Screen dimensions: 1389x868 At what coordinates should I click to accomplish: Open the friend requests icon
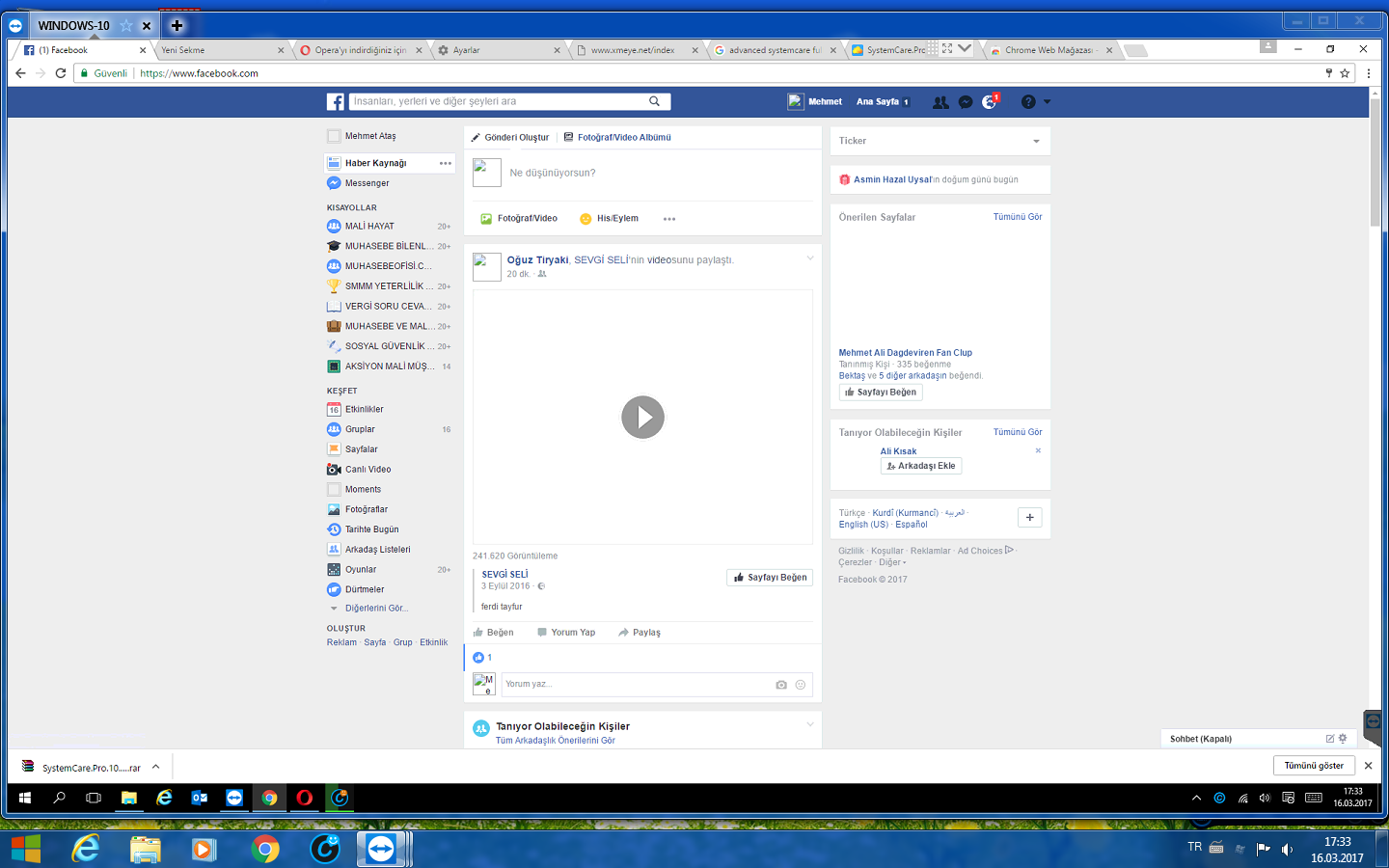940,102
